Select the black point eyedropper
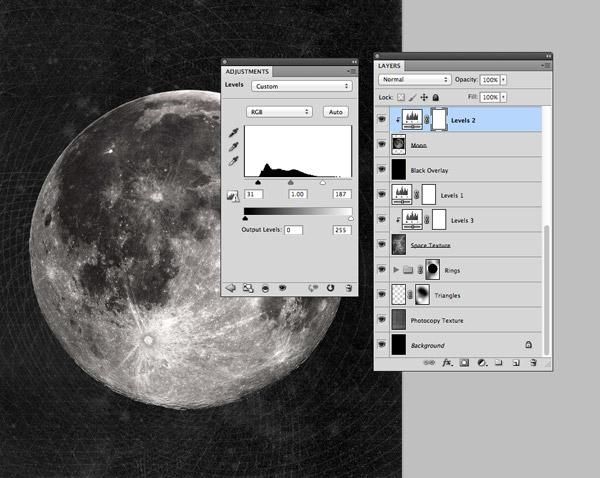Viewport: 600px width, 478px height. tap(233, 132)
